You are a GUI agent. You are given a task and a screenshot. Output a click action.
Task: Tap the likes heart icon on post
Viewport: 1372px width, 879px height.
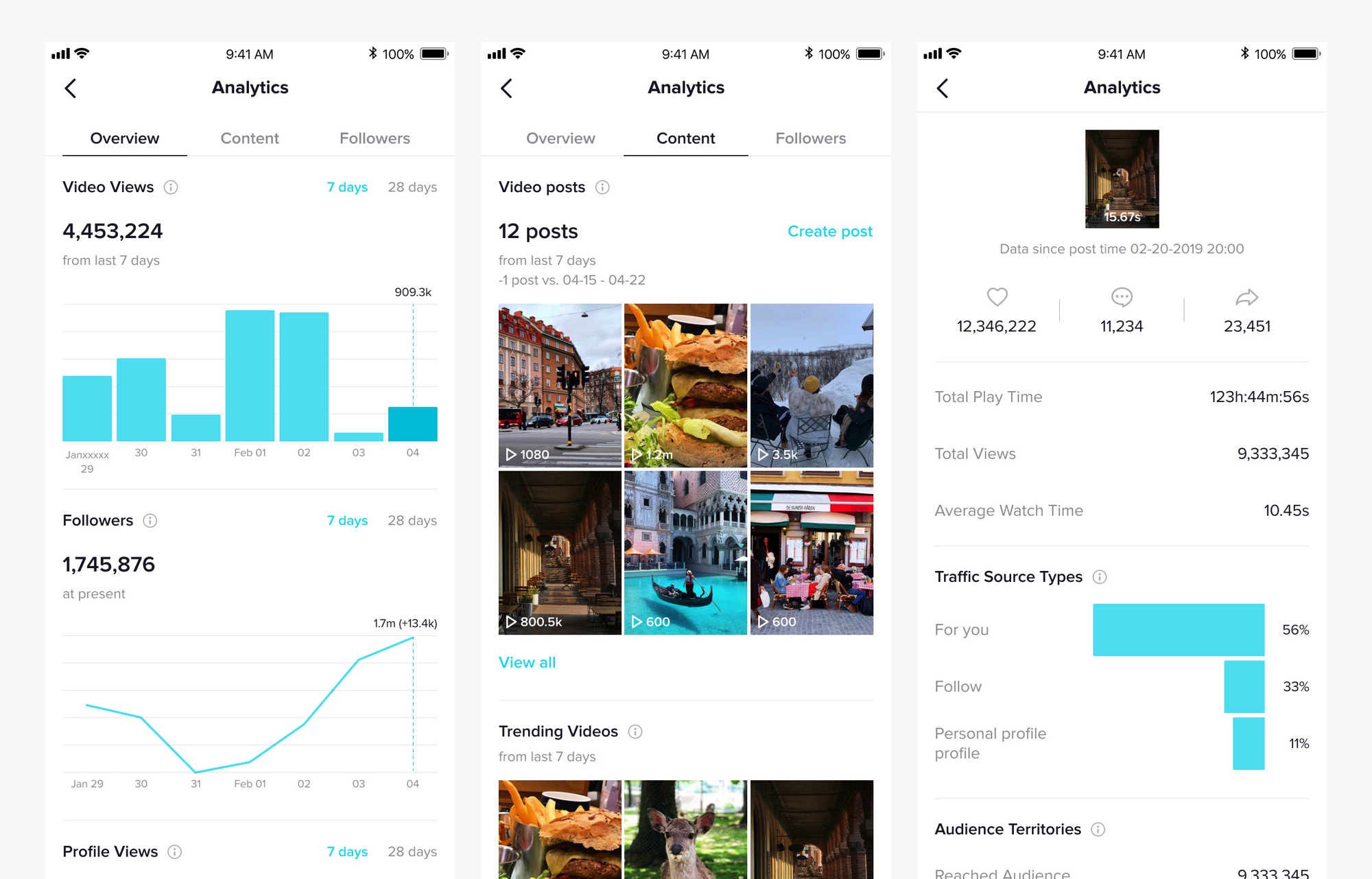point(997,296)
